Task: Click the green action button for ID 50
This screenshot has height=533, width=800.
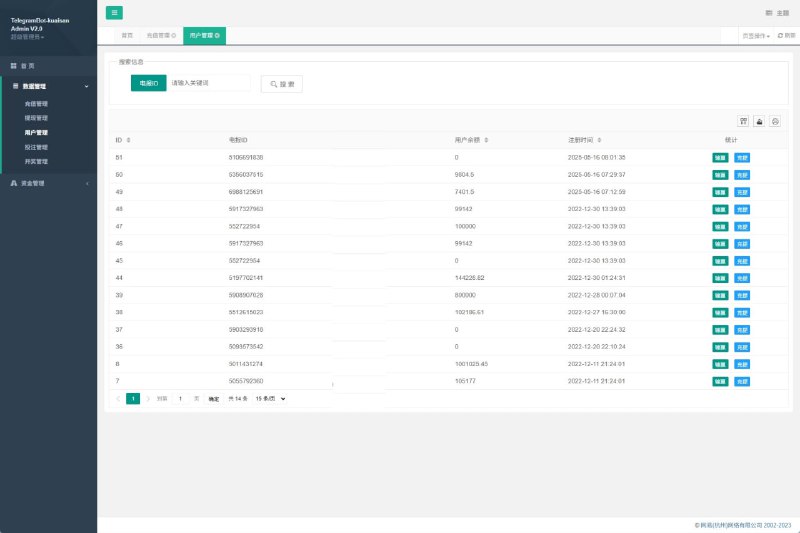Action: tap(720, 175)
